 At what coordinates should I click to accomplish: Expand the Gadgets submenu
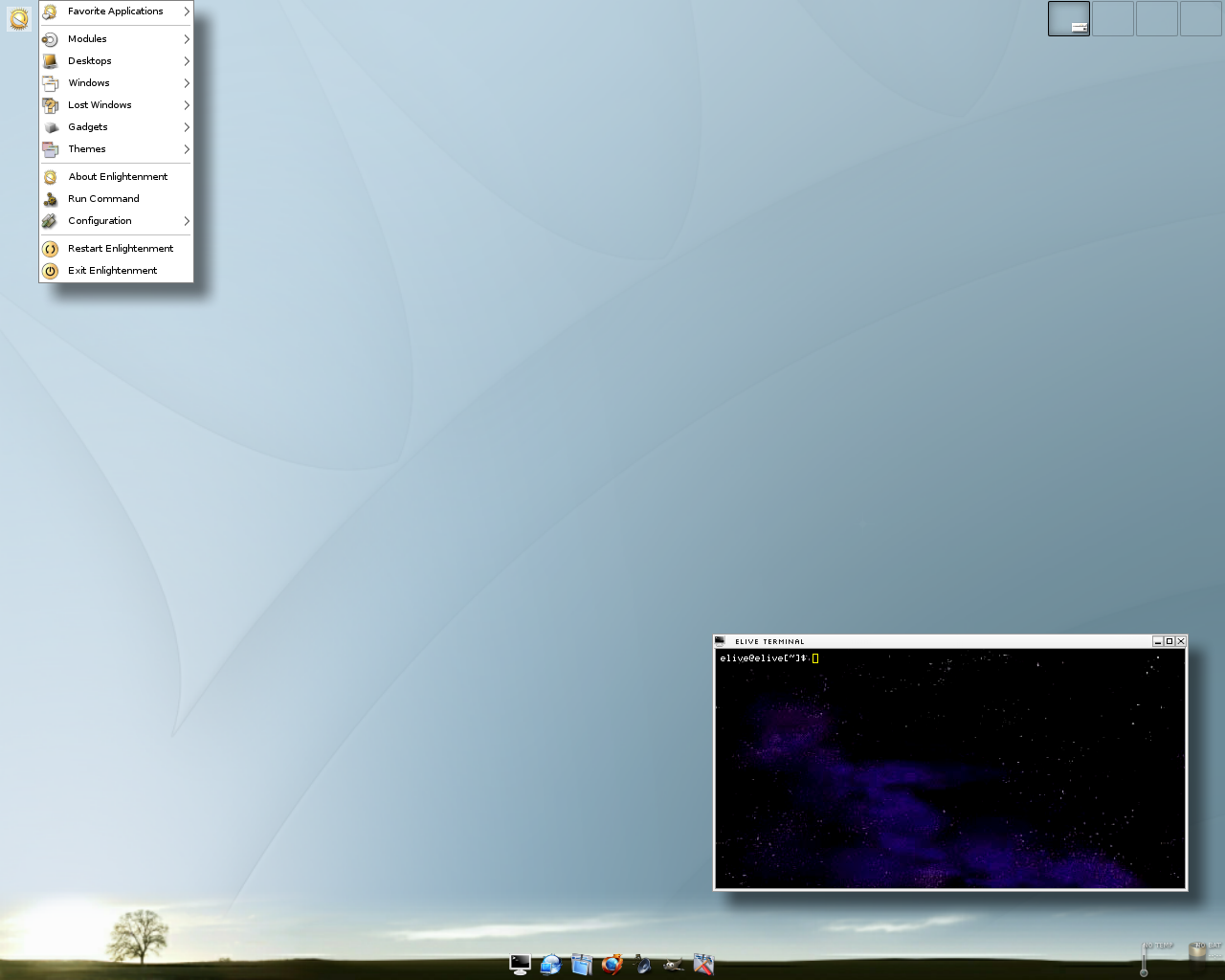tap(116, 127)
